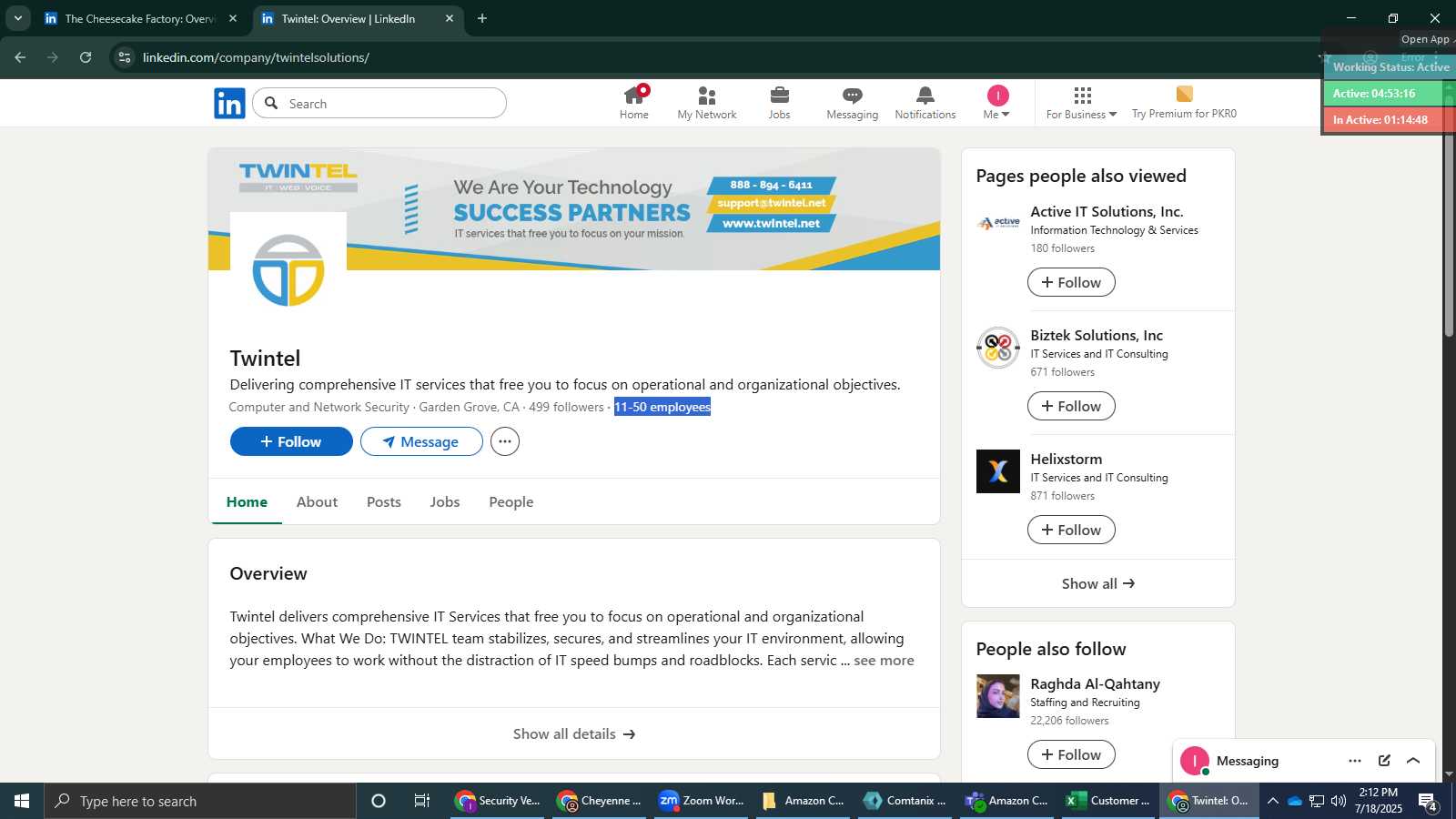Switch to the Posts tab
Image resolution: width=1456 pixels, height=819 pixels.
coord(384,501)
